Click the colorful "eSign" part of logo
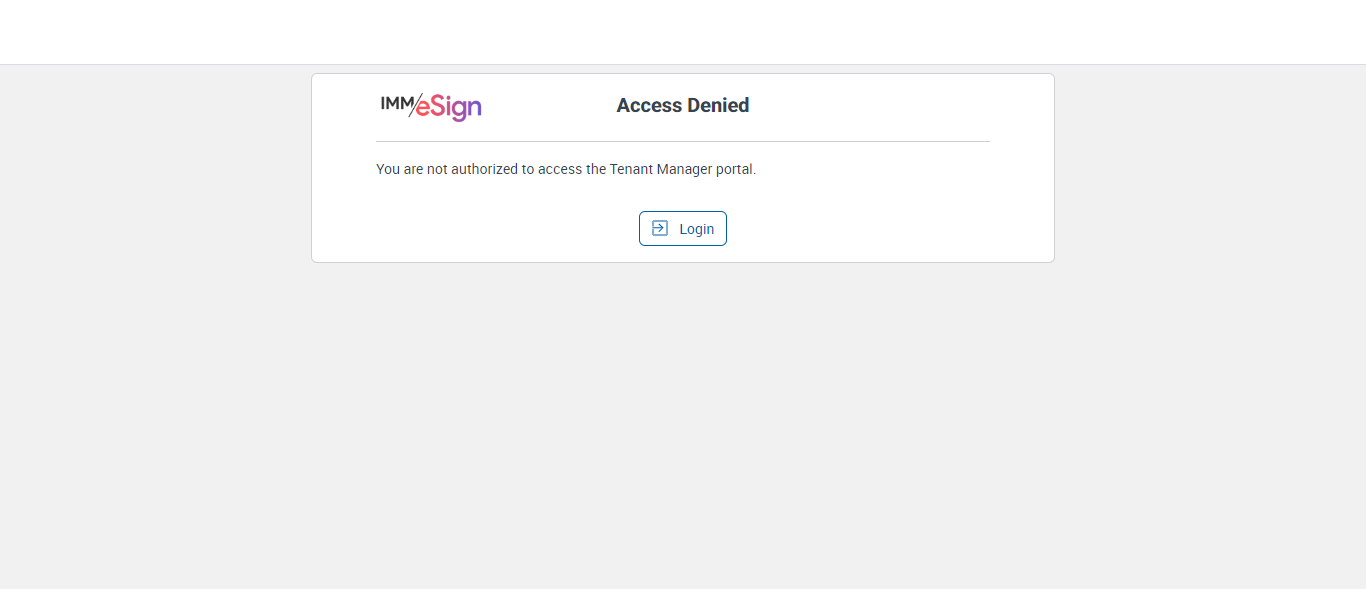This screenshot has height=589, width=1366. (450, 107)
